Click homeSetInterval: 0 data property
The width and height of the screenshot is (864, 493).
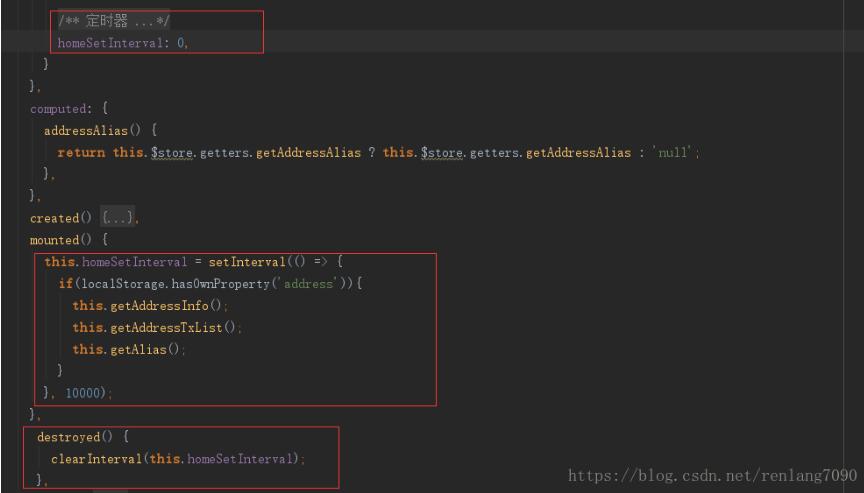123,43
